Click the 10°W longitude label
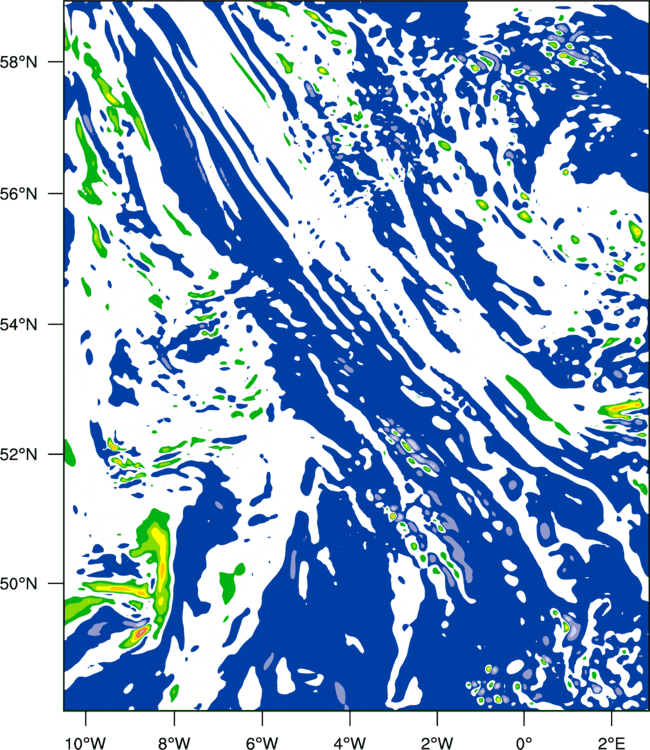Screen dimensions: 650x750 [86, 742]
